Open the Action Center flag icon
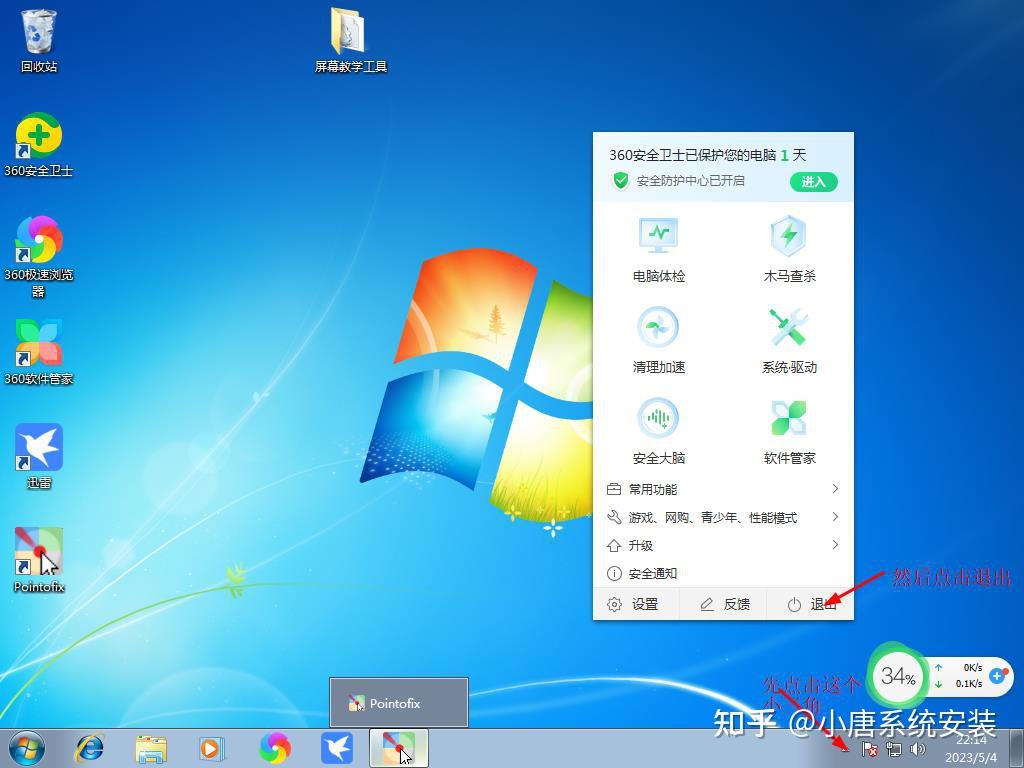Viewport: 1024px width, 768px height. click(x=869, y=749)
